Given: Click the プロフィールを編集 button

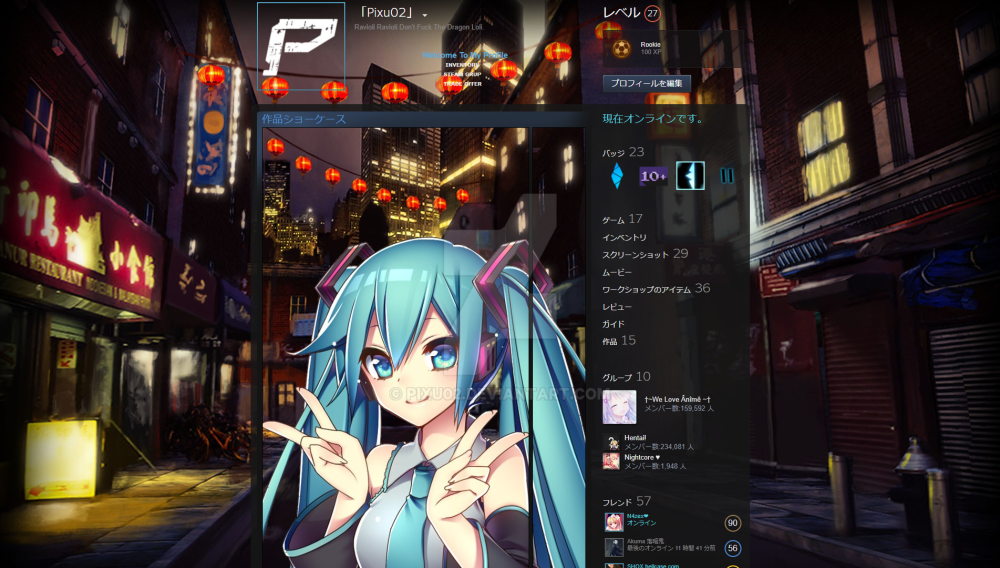Looking at the screenshot, I should pyautogui.click(x=646, y=83).
